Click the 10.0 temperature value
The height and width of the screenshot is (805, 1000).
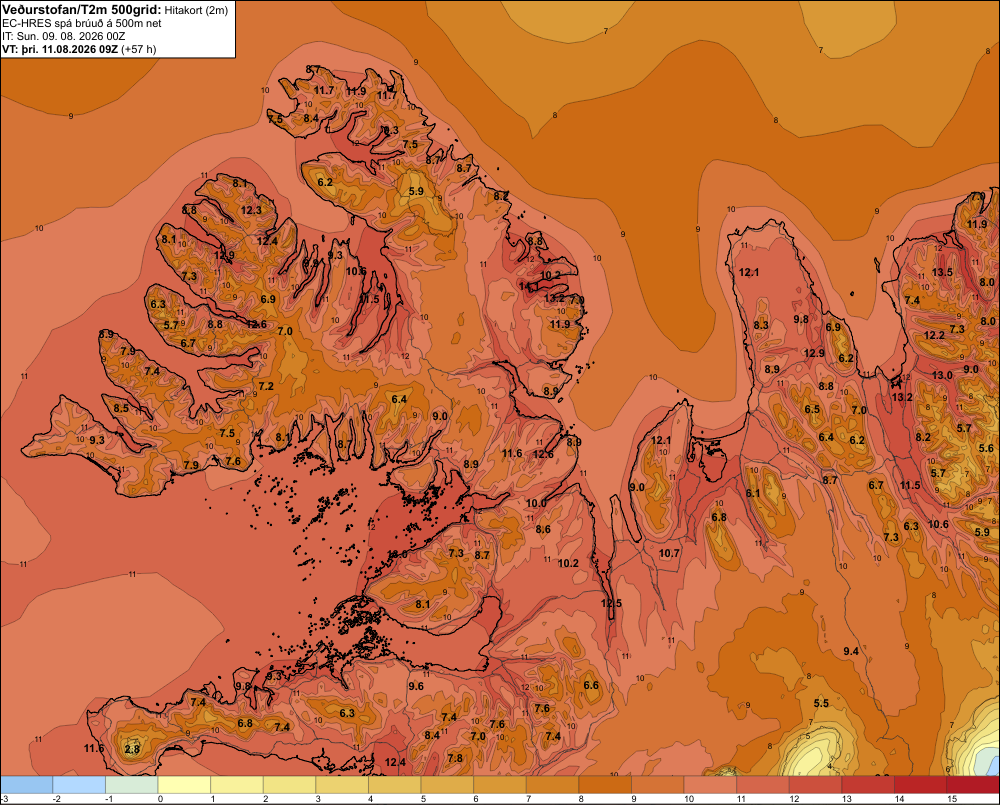click(536, 503)
